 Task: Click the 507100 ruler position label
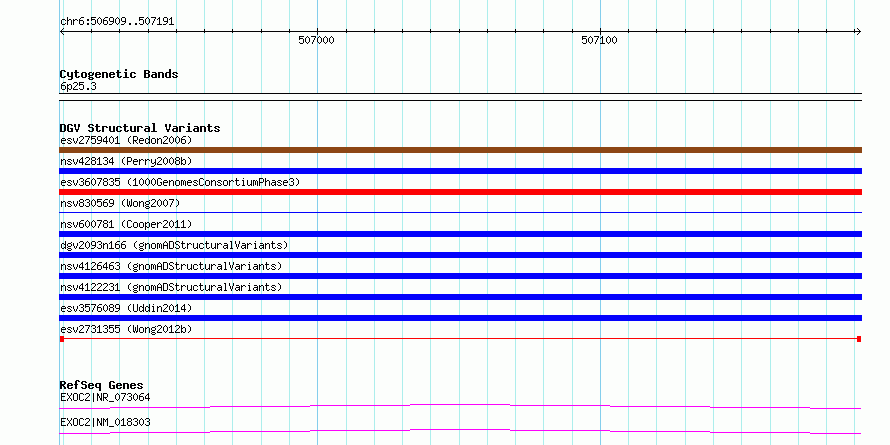599,40
